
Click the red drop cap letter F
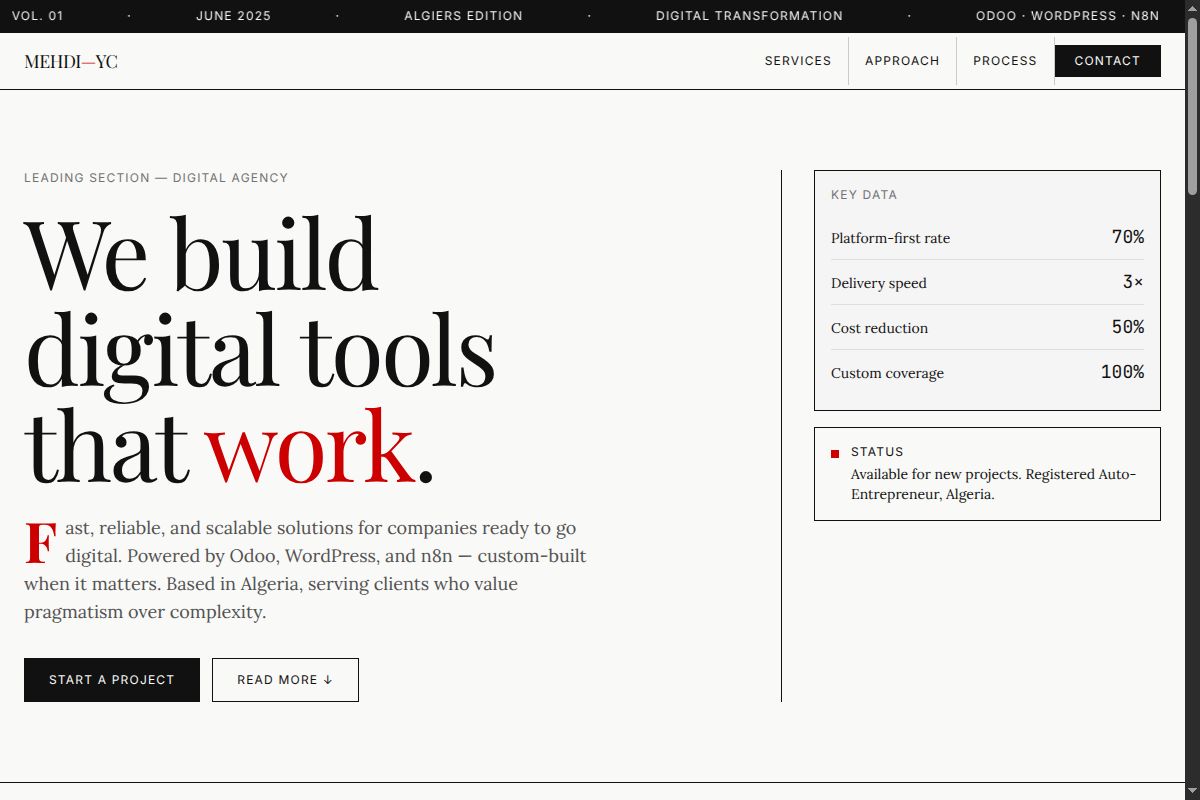coord(39,543)
